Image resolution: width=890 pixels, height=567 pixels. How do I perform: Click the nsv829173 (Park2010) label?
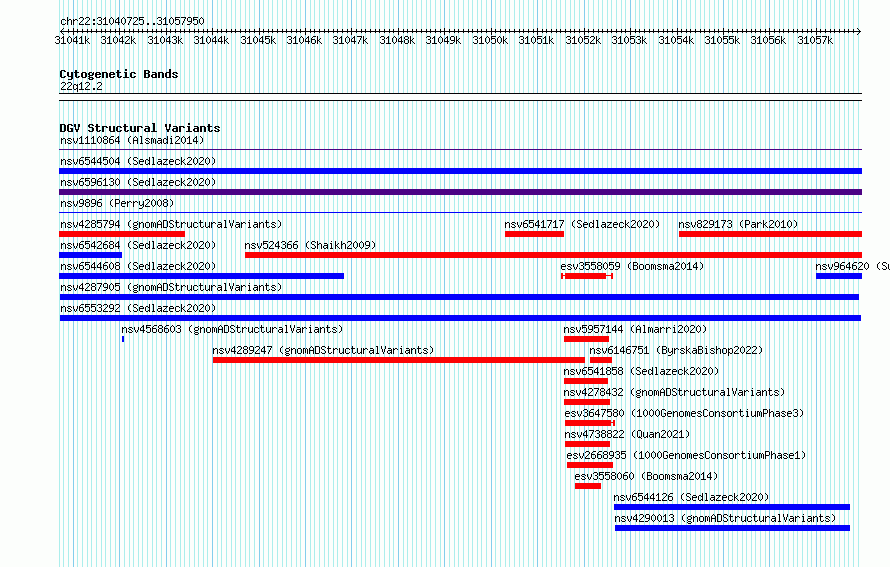coord(738,224)
